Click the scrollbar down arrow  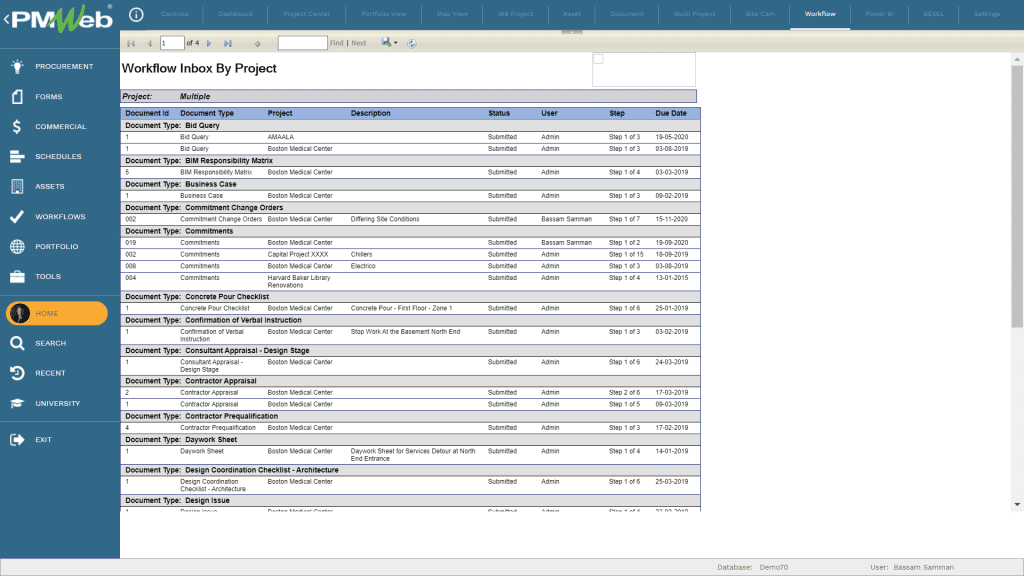tap(1017, 505)
